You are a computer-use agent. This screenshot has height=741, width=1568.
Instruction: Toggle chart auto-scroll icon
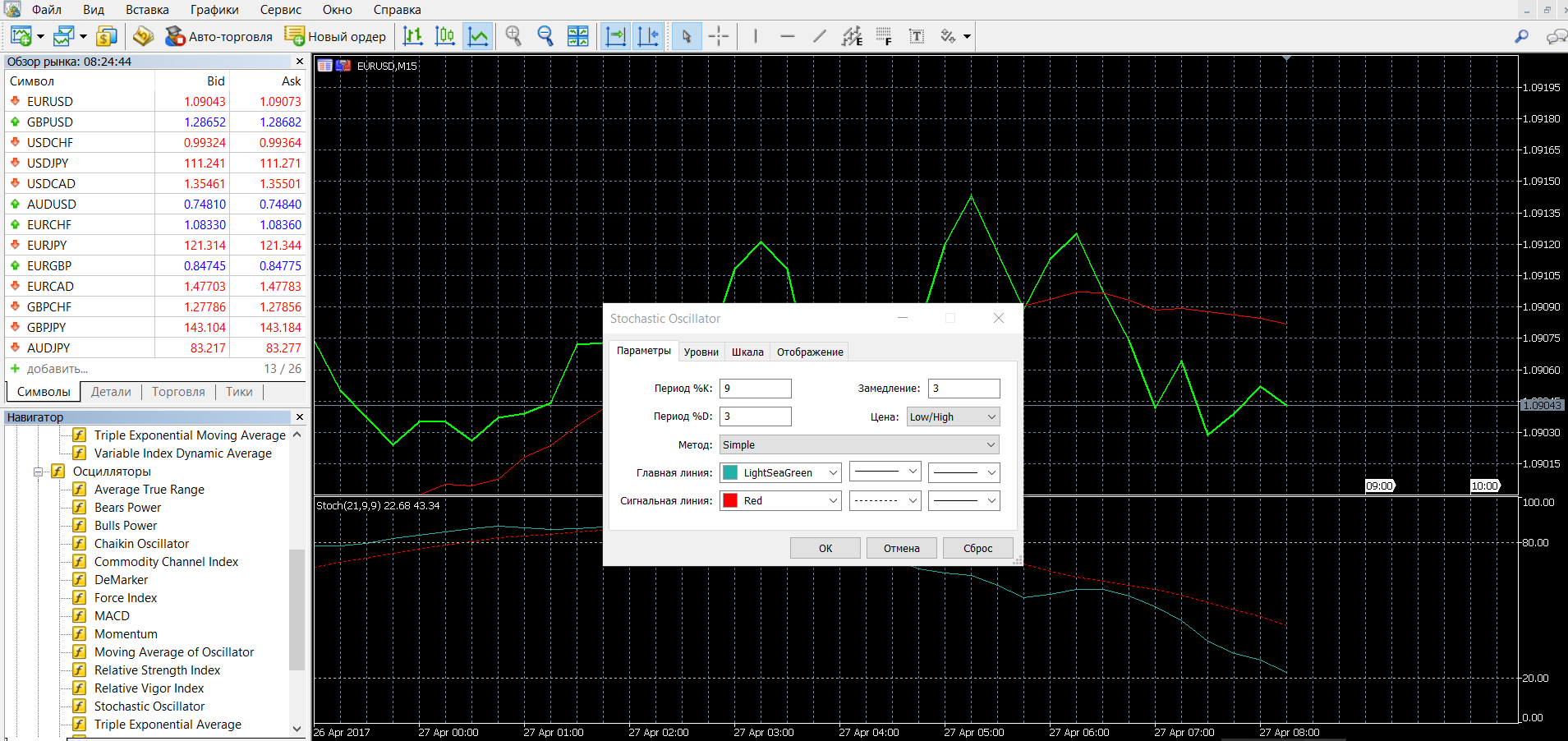[x=615, y=36]
